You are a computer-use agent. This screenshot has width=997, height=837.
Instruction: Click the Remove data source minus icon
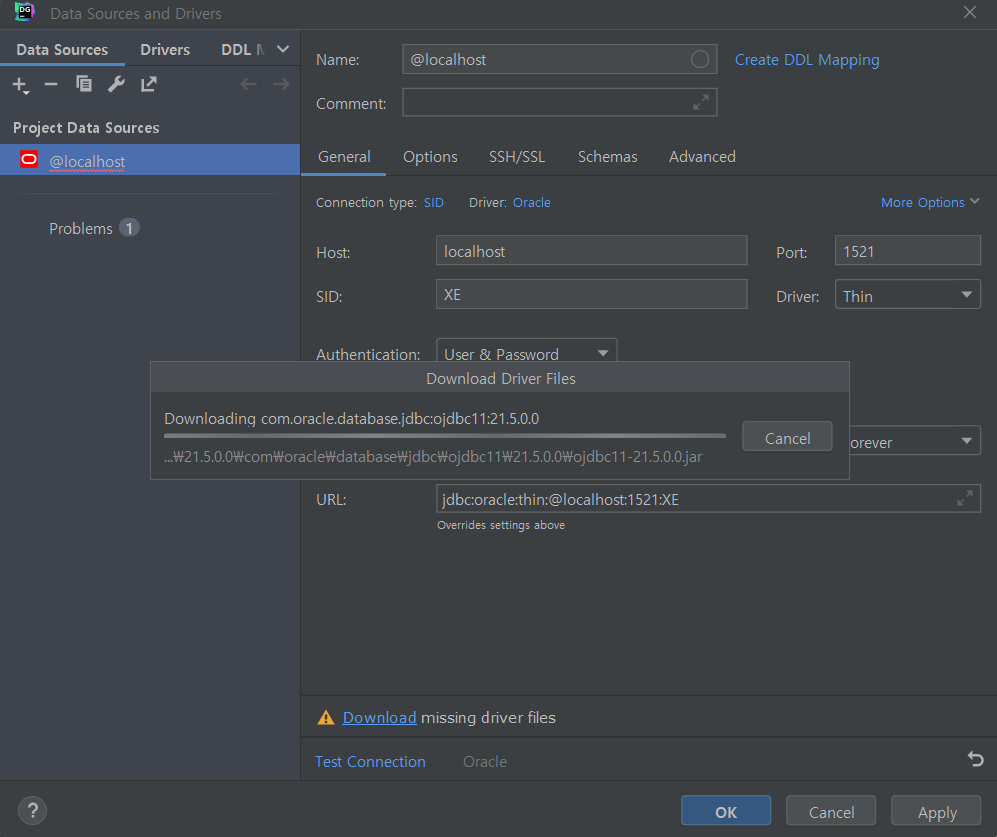point(51,84)
